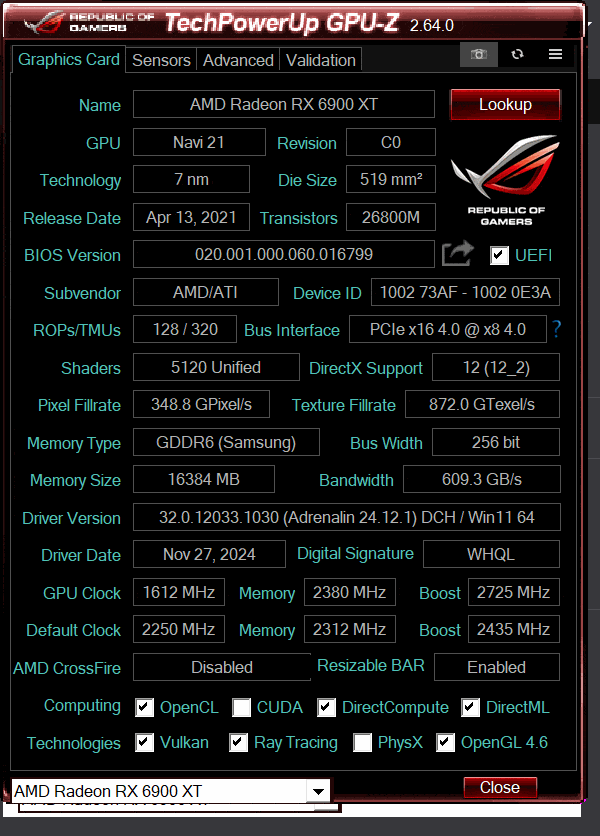Viewport: 600px width, 836px height.
Task: Switch to the Sensors tab
Action: (161, 60)
